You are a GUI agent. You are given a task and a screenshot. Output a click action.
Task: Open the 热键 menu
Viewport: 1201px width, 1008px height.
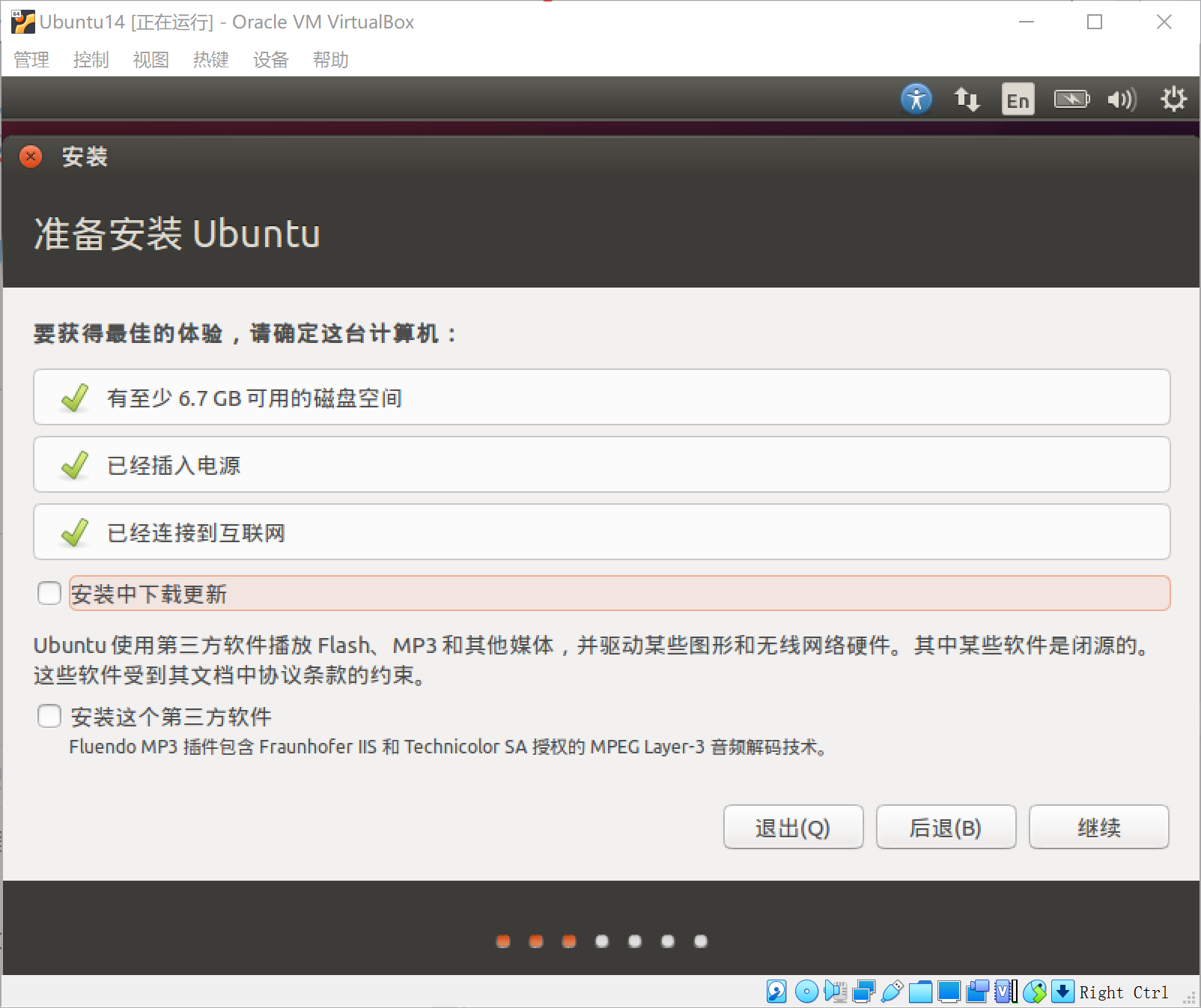[211, 60]
